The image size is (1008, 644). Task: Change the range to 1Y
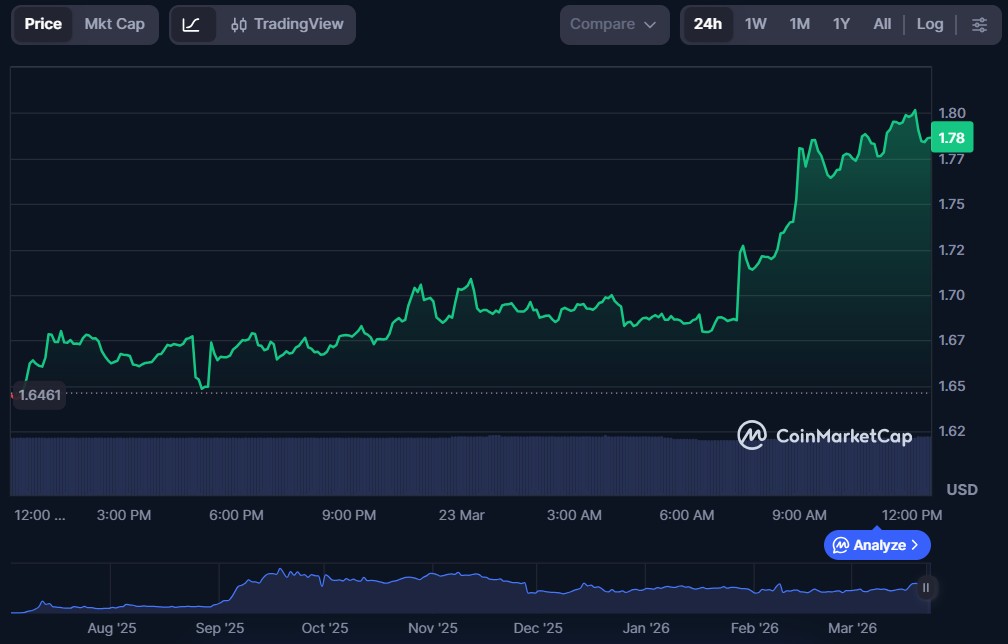pos(841,24)
